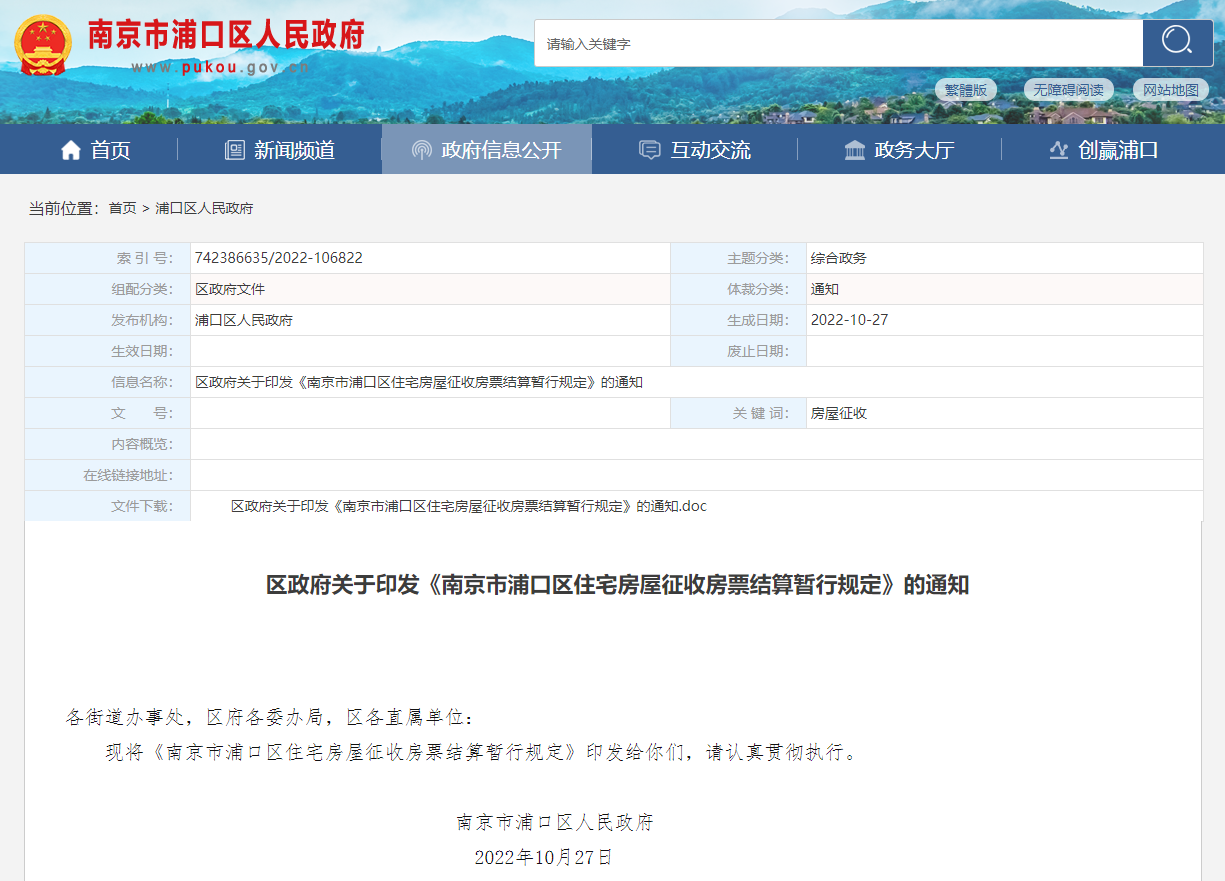Image resolution: width=1225 pixels, height=881 pixels.
Task: Click the fingerprint icon beside 政府信息公开
Action: 422,150
